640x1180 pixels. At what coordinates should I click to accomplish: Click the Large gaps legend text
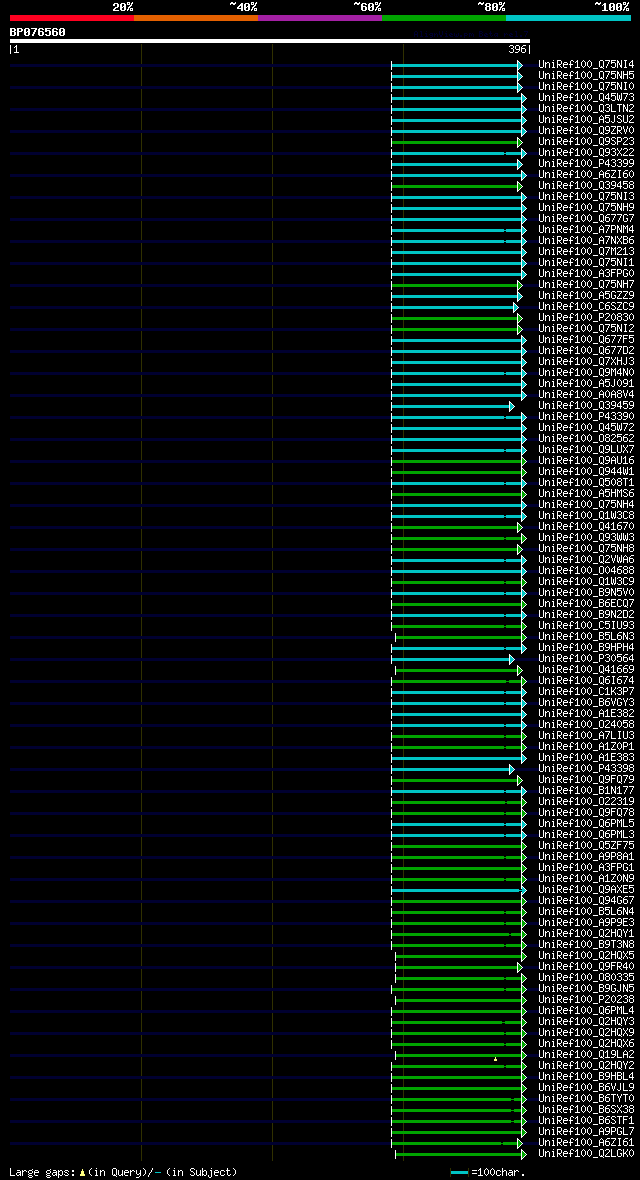point(123,1172)
